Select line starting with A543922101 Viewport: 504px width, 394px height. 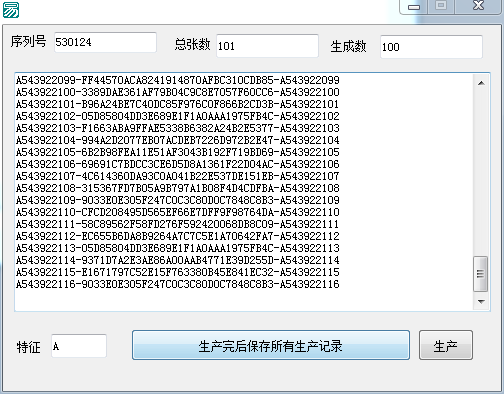178,104
